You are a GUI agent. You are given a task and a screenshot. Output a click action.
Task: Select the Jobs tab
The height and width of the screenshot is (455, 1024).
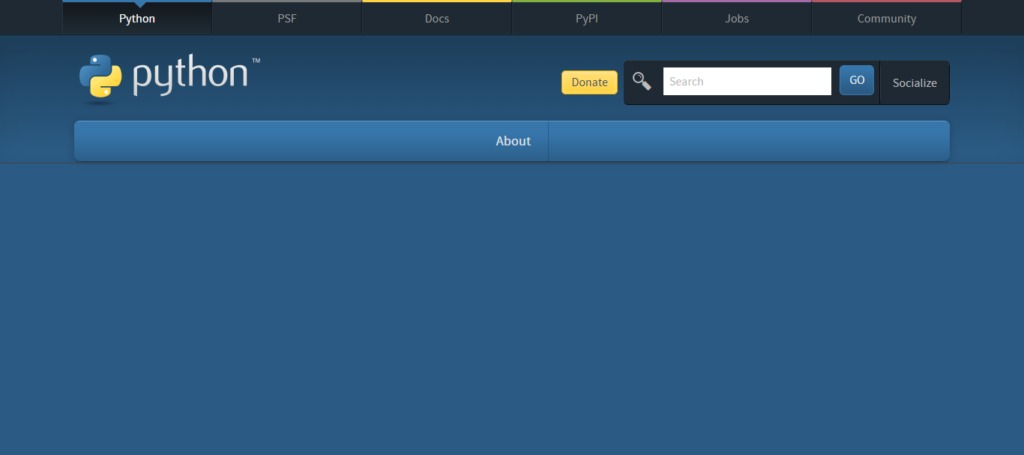pos(737,18)
